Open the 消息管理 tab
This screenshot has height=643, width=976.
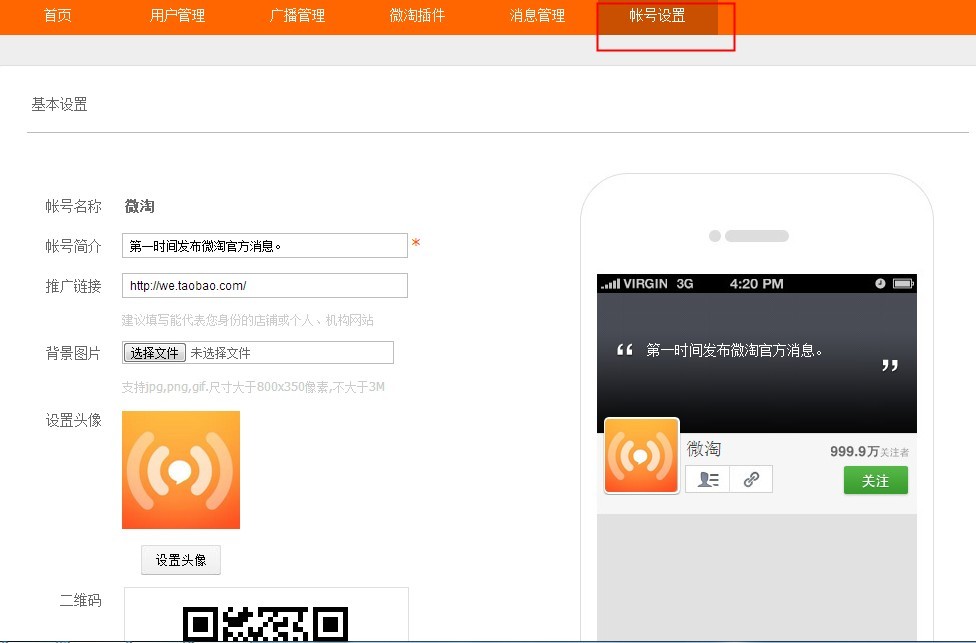pyautogui.click(x=537, y=16)
